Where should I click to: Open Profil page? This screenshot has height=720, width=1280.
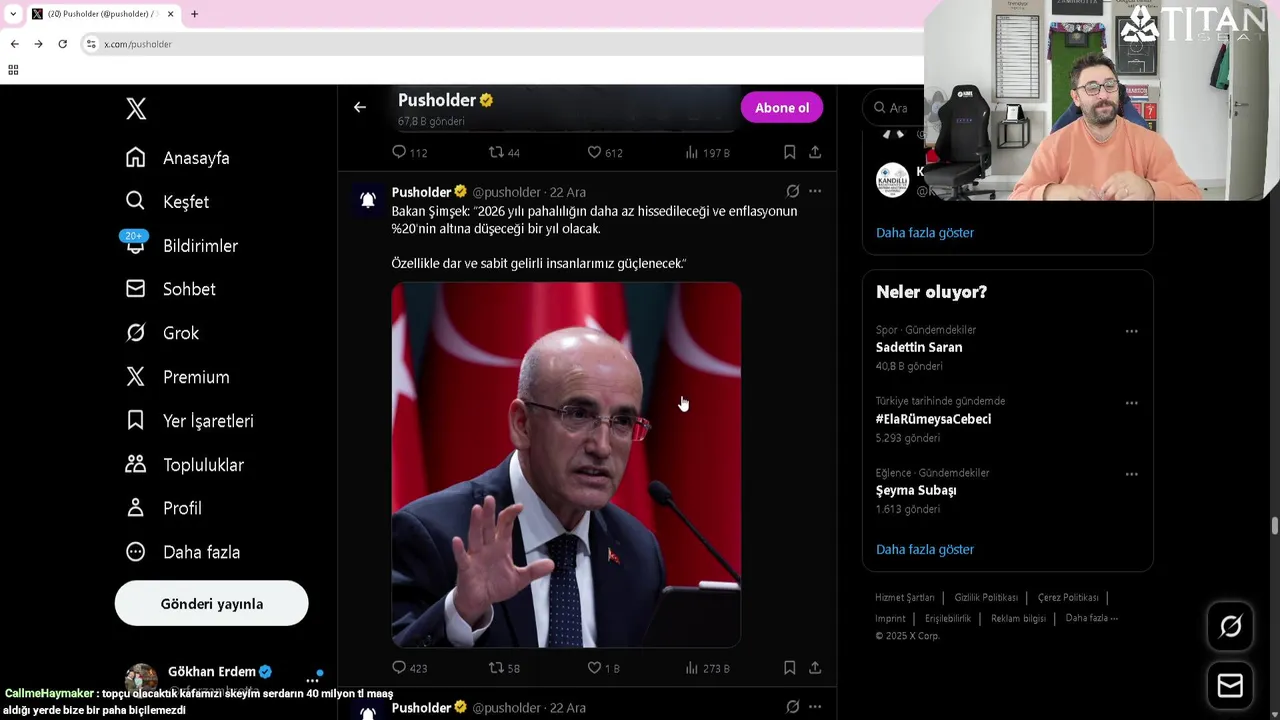coord(163,508)
